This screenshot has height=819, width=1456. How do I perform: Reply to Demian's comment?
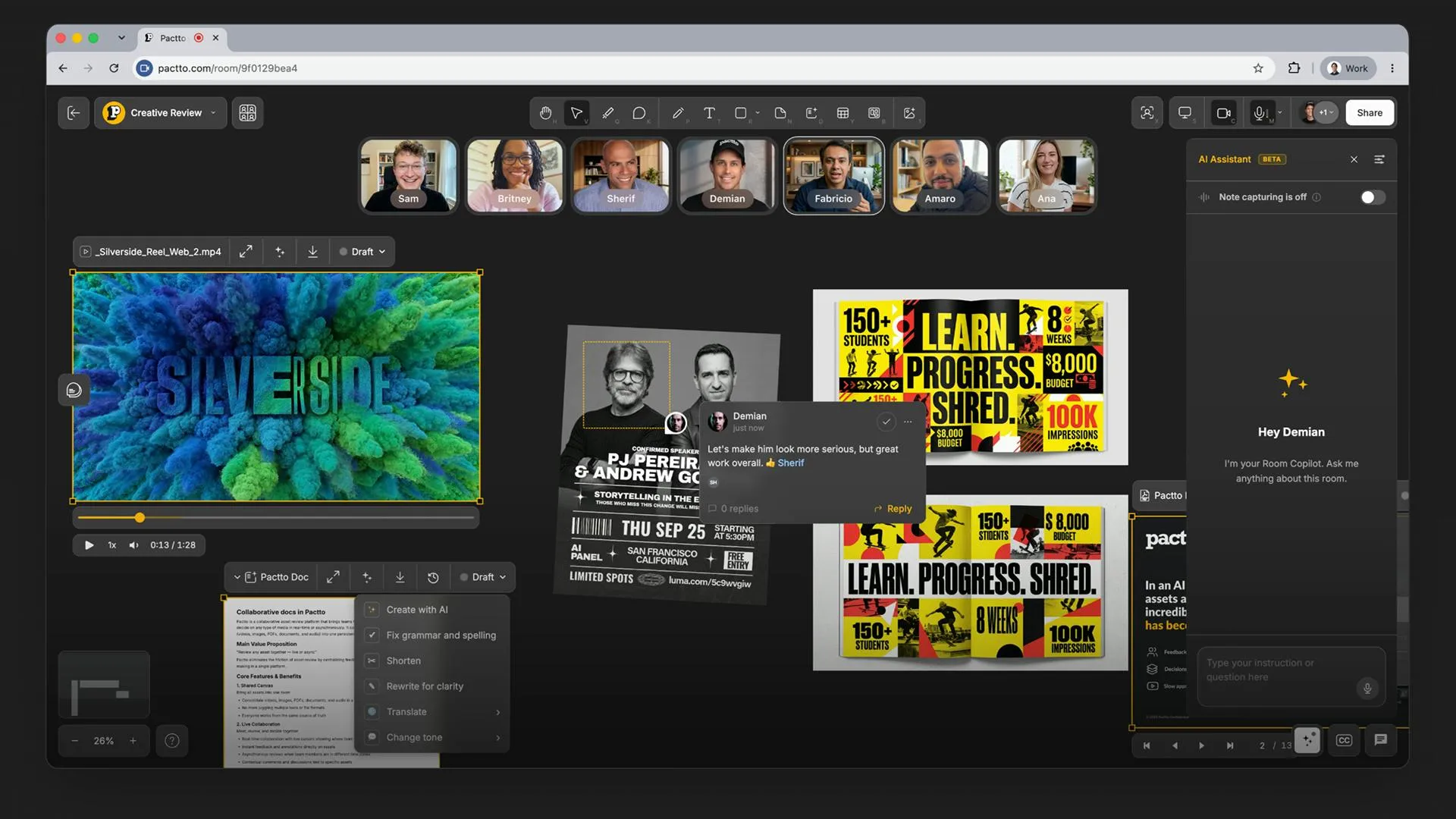click(x=893, y=509)
